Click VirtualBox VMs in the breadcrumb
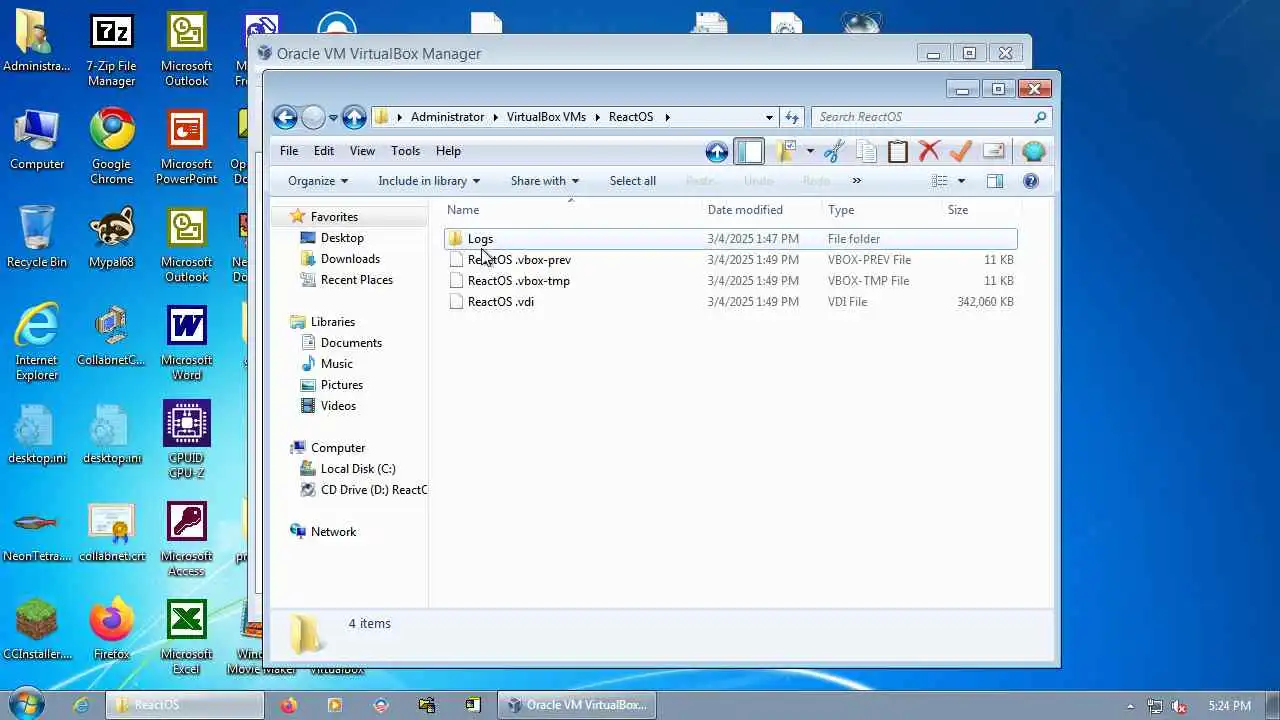 tap(546, 117)
